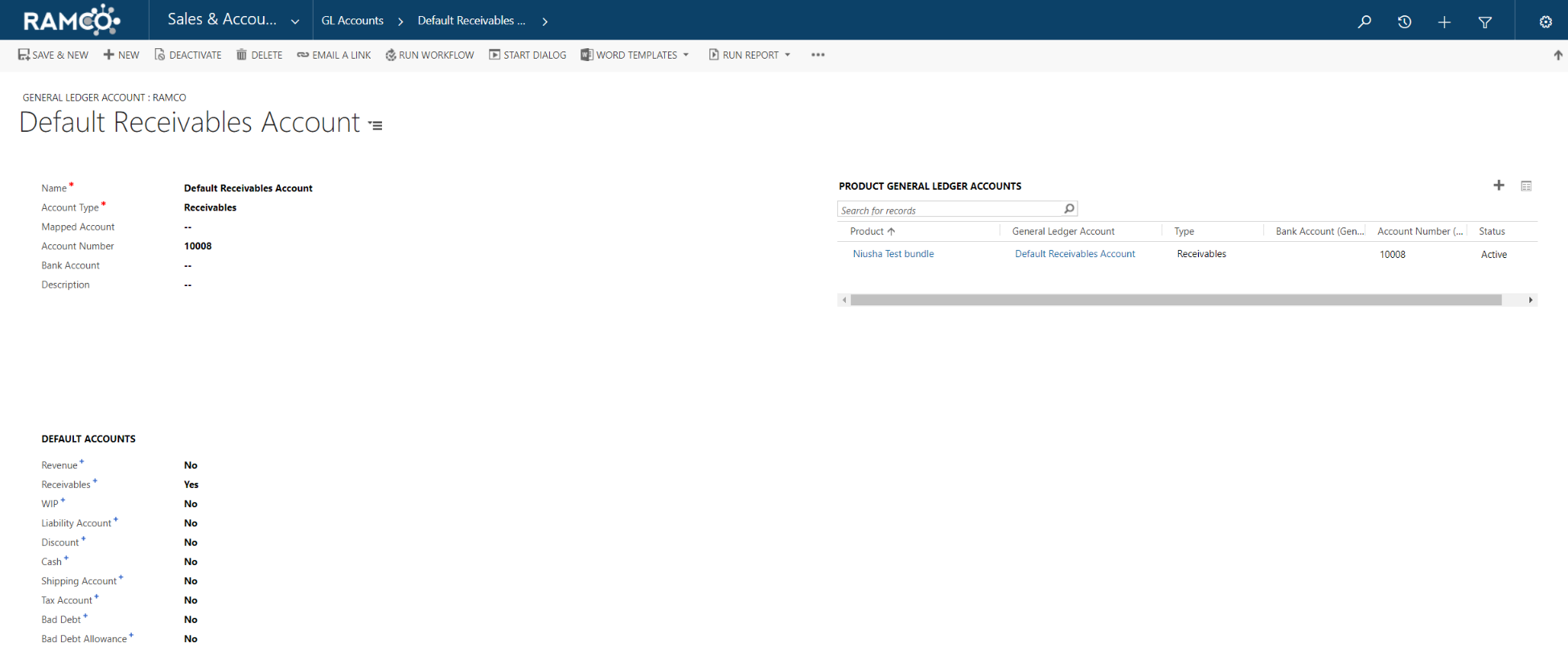Click Run Workflow command

[x=429, y=55]
